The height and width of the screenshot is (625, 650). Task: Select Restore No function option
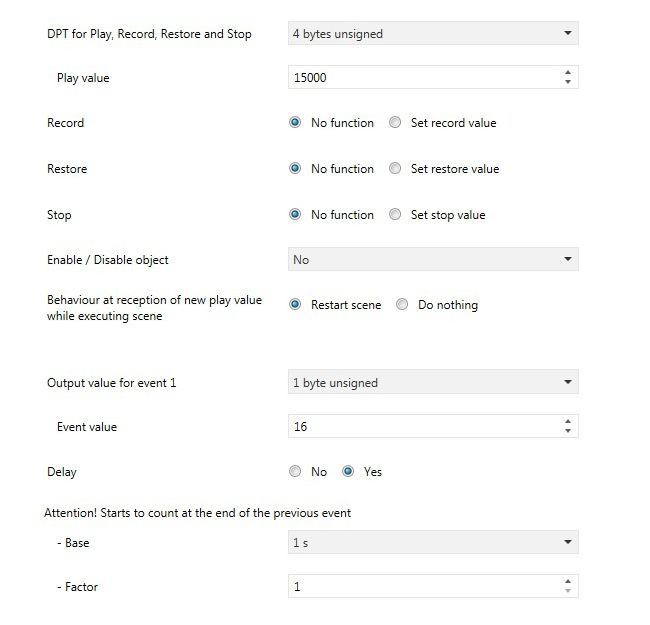295,169
